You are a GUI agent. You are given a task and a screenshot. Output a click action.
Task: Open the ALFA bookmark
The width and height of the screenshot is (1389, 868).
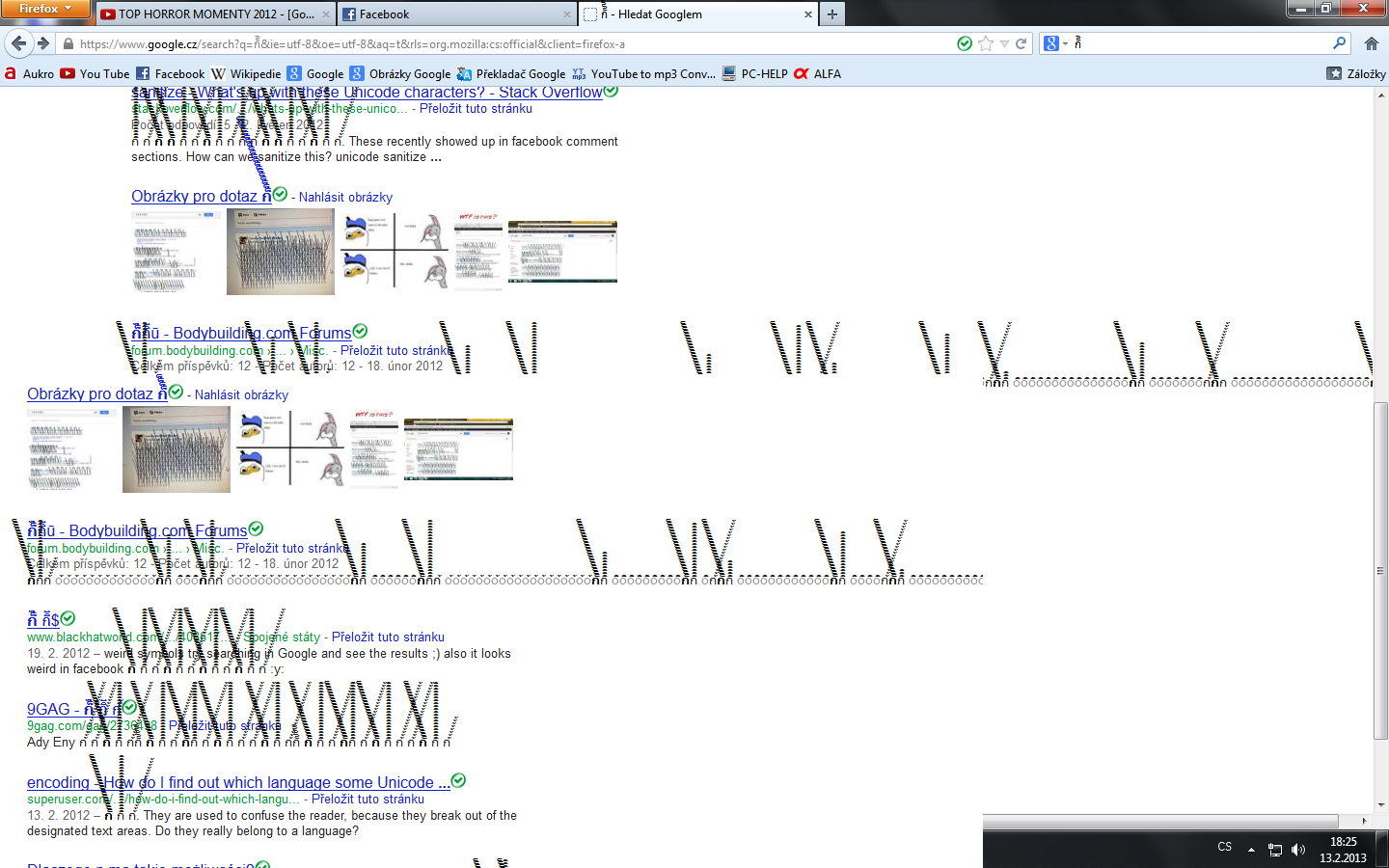[817, 73]
